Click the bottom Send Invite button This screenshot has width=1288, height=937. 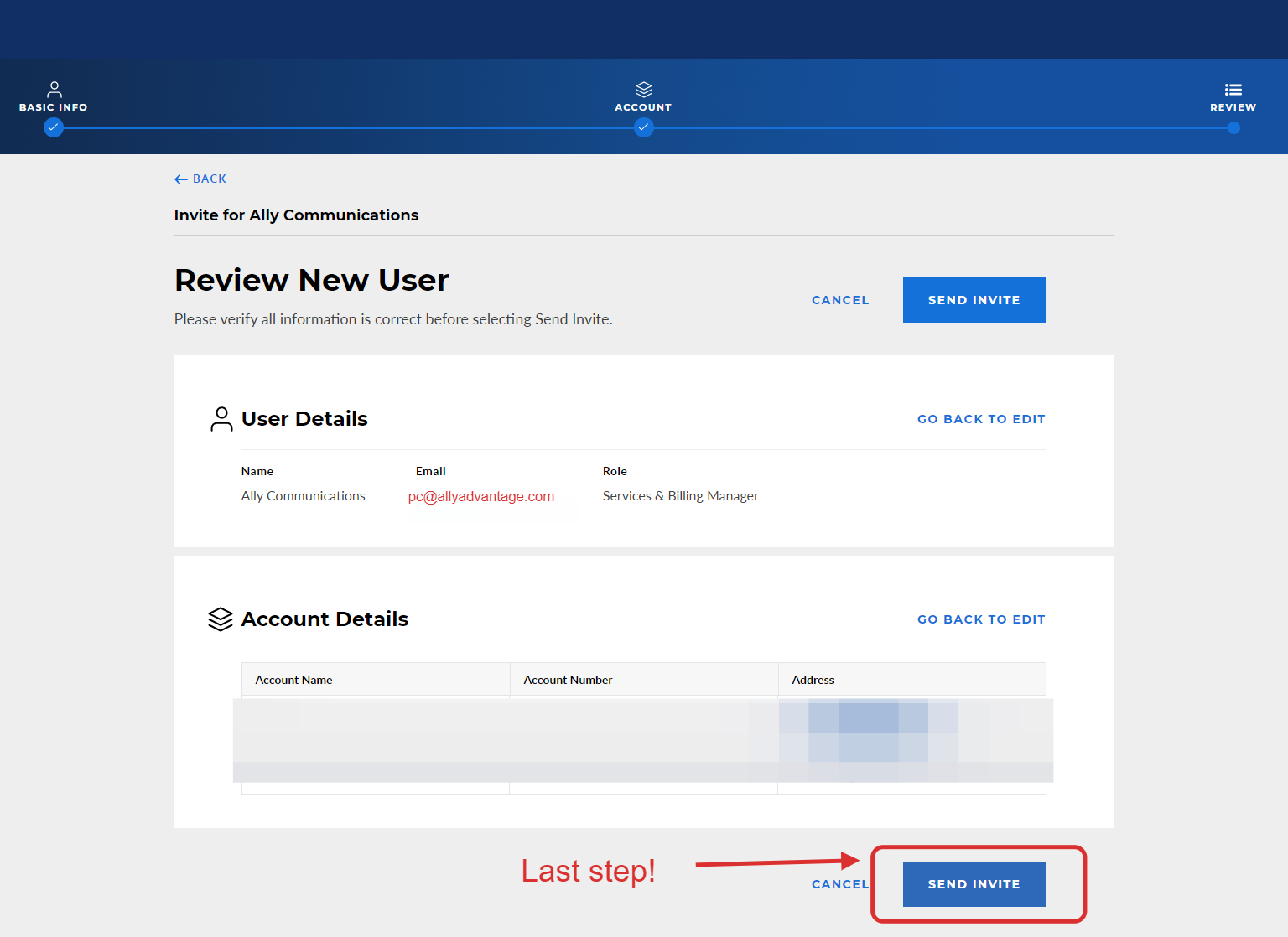[x=974, y=884]
